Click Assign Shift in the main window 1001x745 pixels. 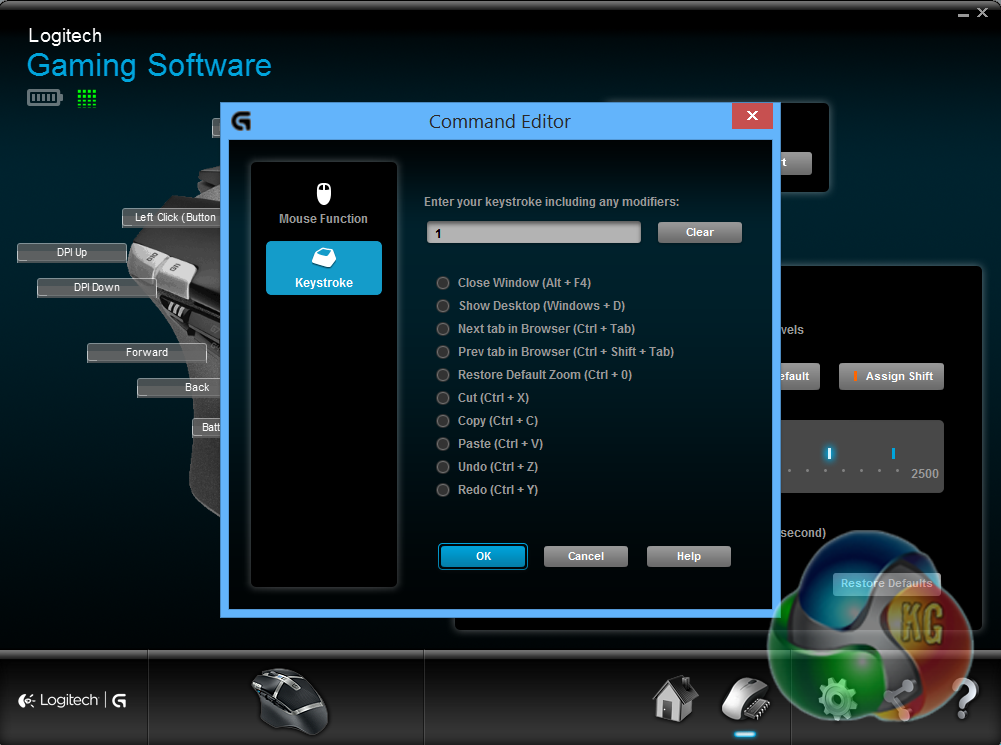891,376
